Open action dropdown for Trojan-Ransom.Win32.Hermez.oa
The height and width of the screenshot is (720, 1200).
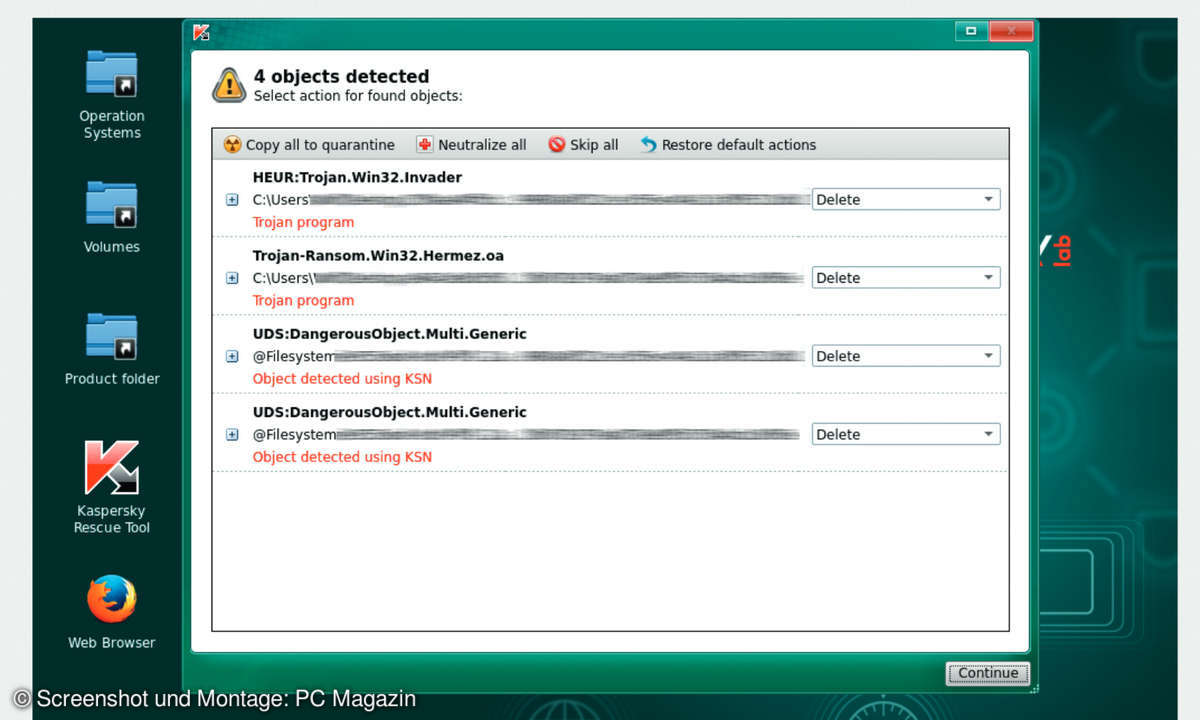pyautogui.click(x=906, y=277)
